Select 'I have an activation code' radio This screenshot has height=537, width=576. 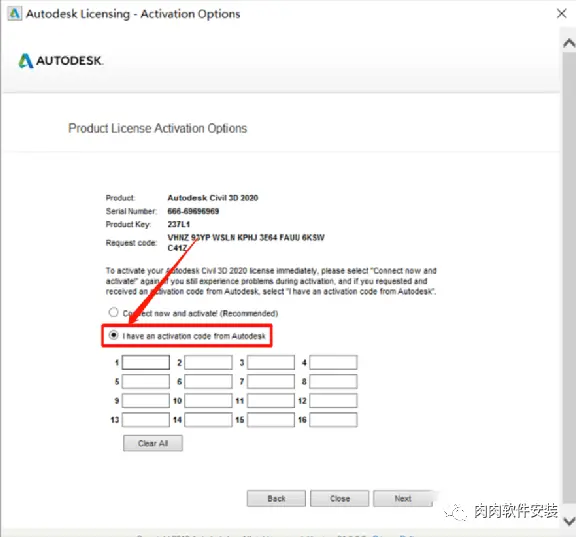[x=113, y=335]
